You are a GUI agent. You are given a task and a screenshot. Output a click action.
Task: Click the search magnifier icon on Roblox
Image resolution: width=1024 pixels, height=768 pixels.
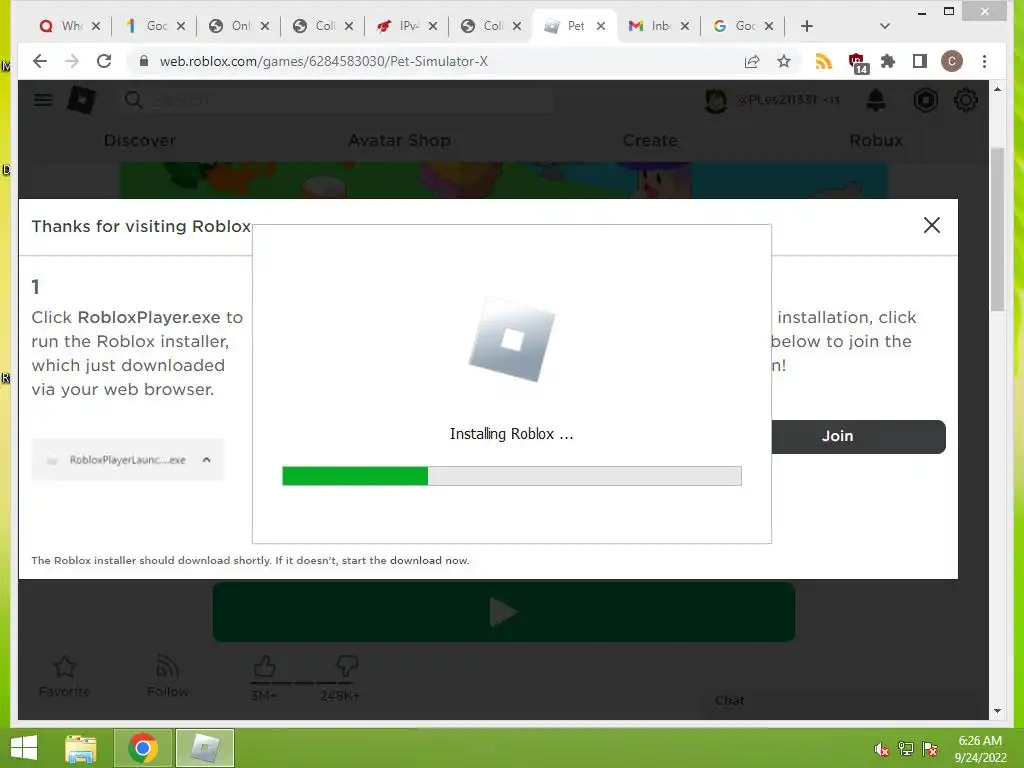pyautogui.click(x=133, y=100)
